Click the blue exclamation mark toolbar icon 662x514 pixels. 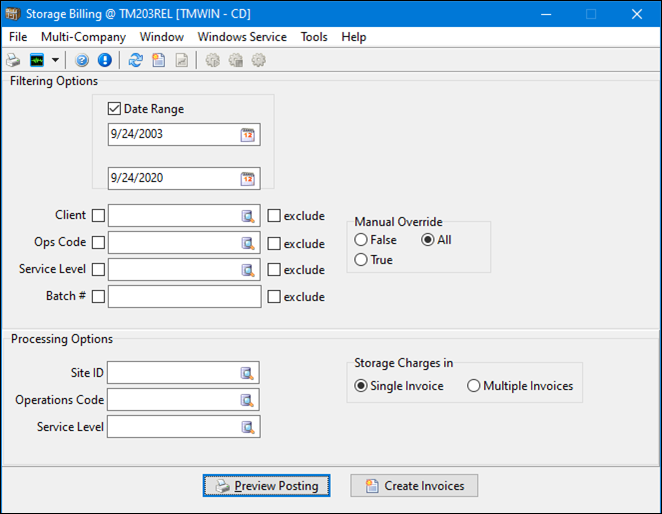(x=105, y=61)
